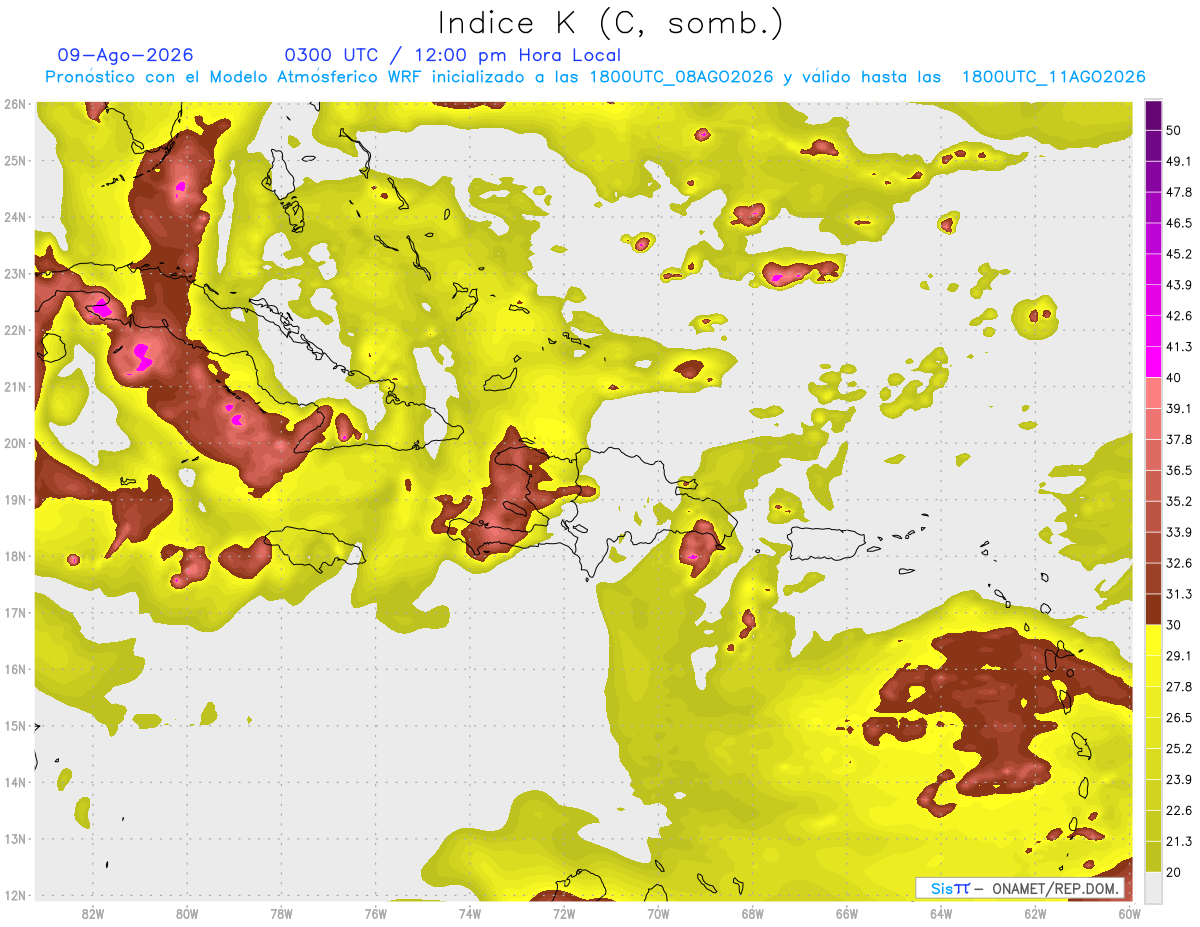Click the 66W longitude label

click(x=847, y=914)
